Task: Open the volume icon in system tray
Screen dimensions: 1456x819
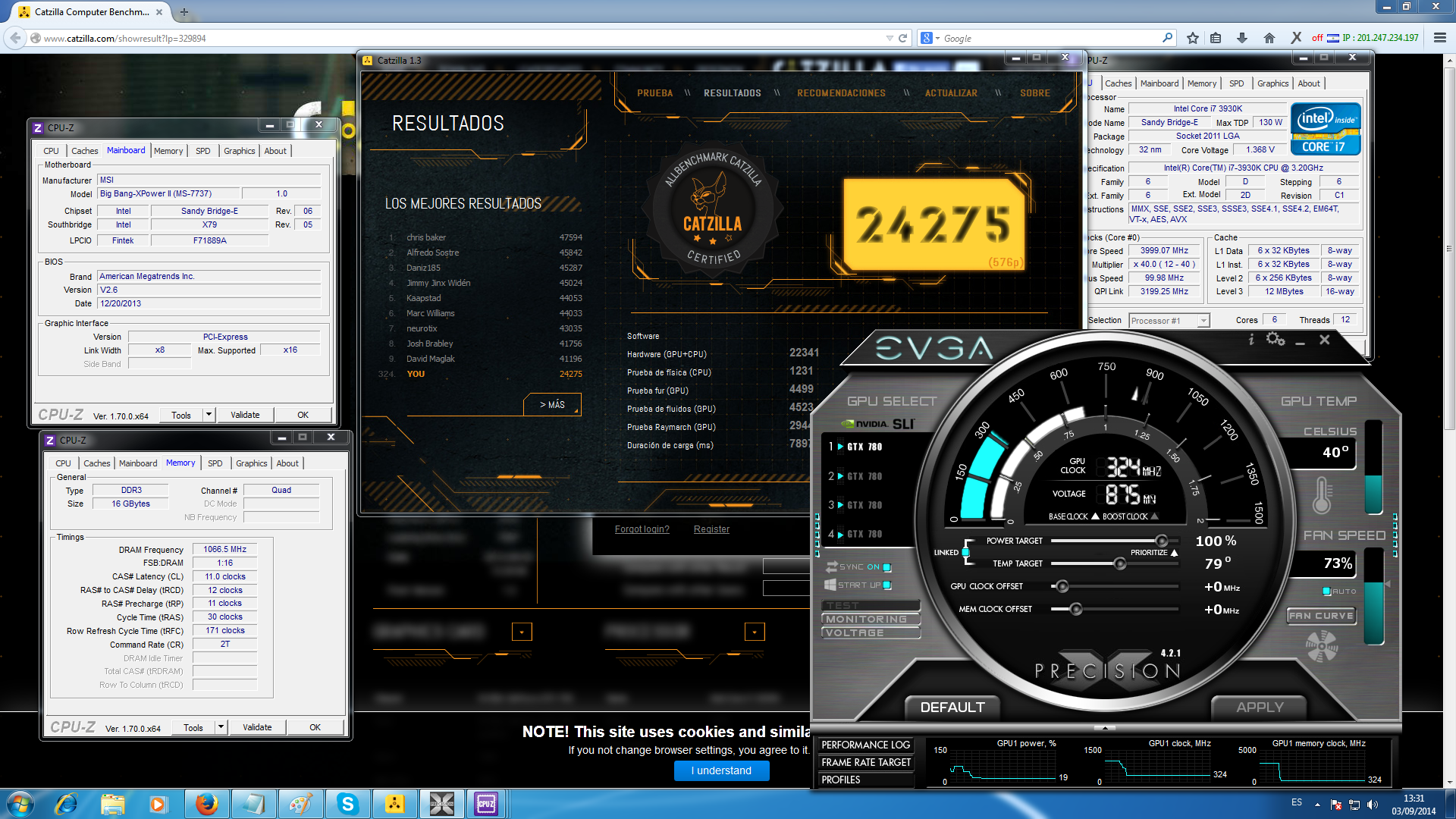Action: point(1372,805)
